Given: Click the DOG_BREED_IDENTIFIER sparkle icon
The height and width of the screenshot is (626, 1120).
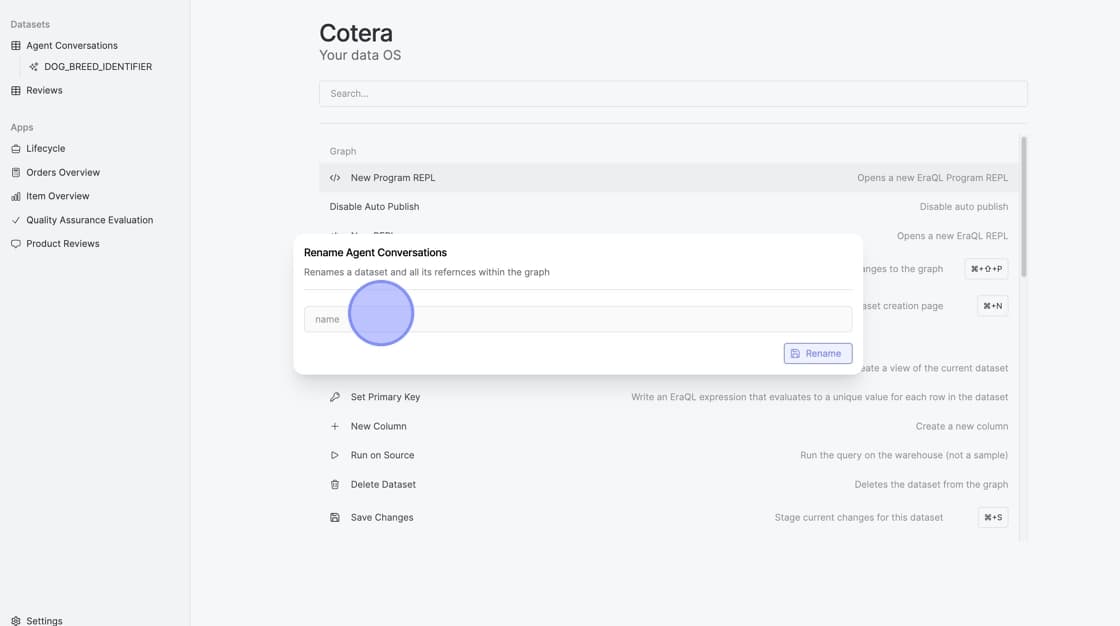Looking at the screenshot, I should [34, 67].
